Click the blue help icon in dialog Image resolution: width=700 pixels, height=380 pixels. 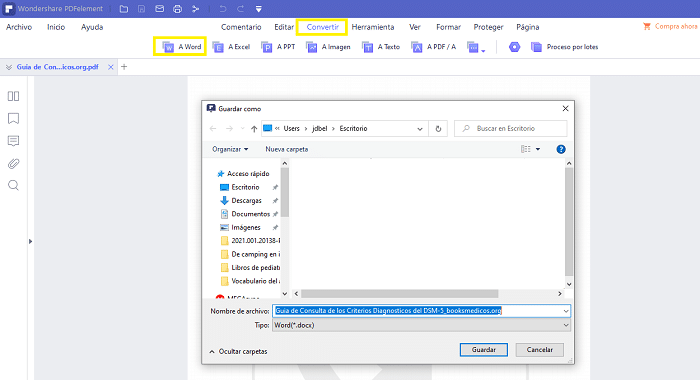pos(561,149)
